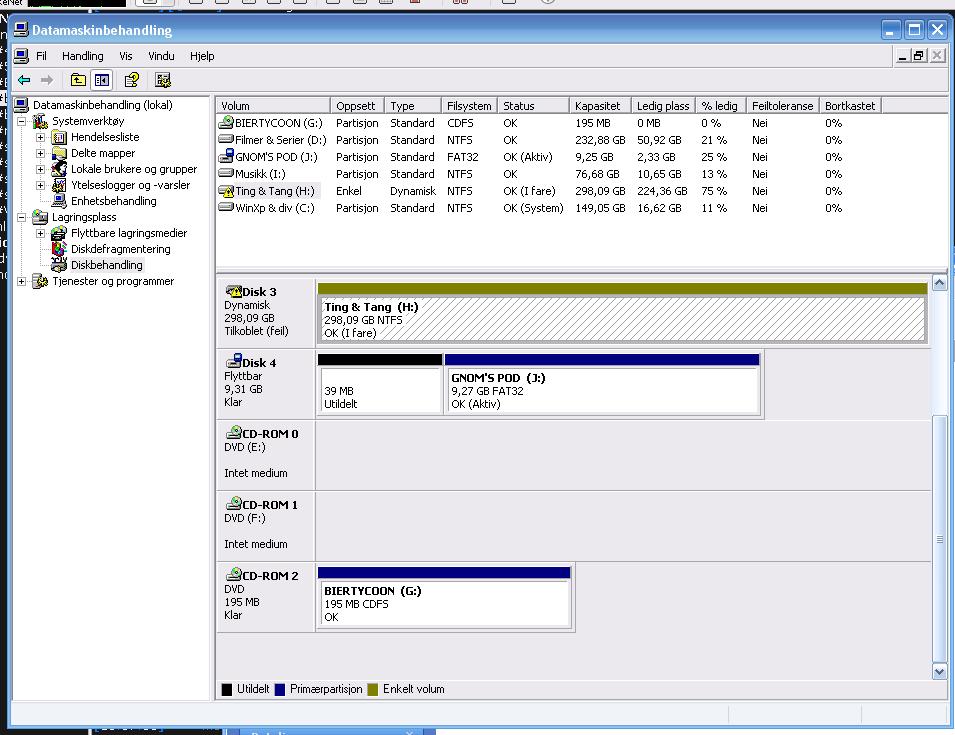Click the disk pane scroll down arrow
Image resolution: width=955 pixels, height=735 pixels.
[939, 672]
